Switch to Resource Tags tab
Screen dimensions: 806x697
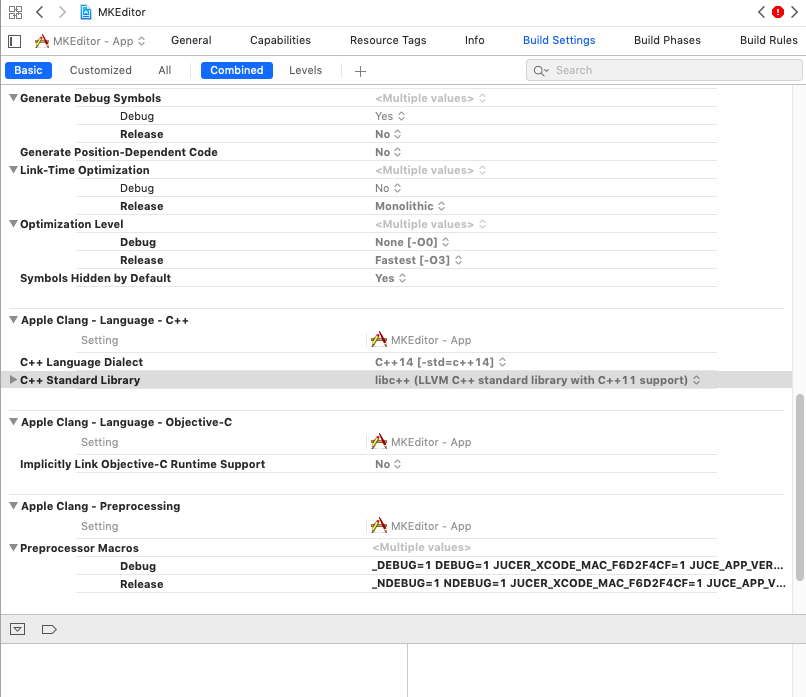click(388, 40)
